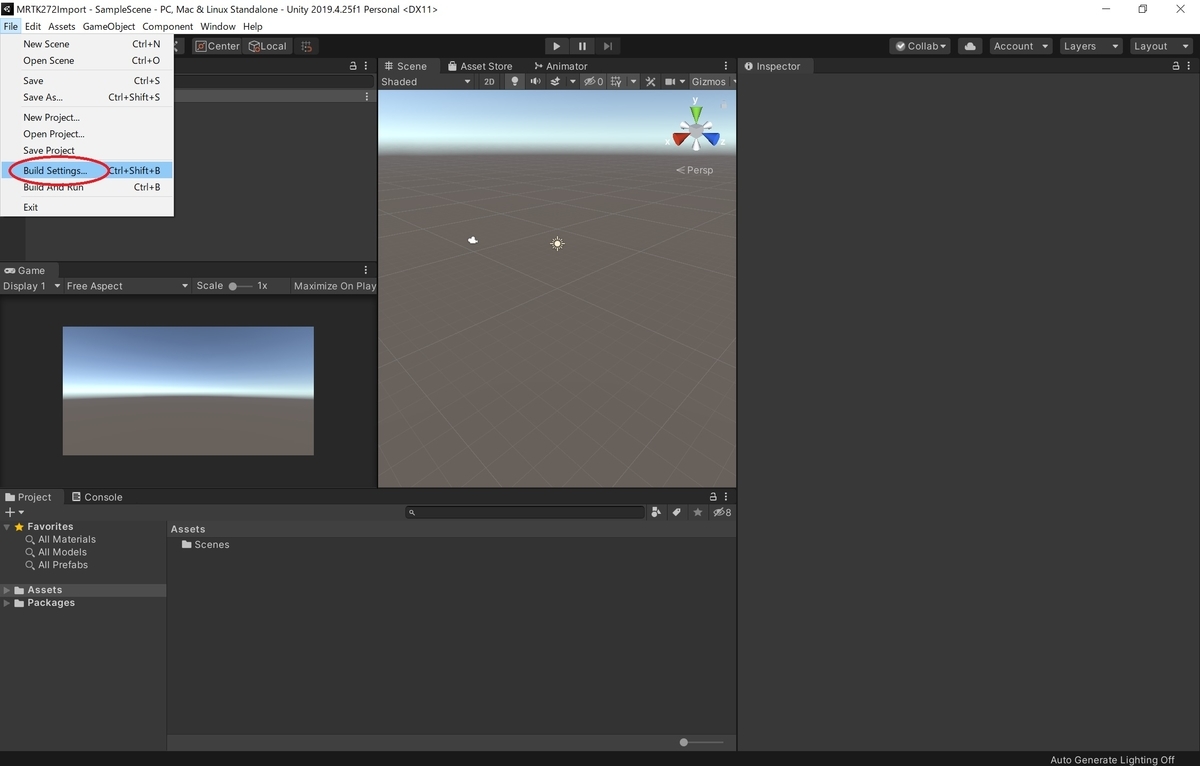This screenshot has width=1200, height=766.
Task: Advance one frame with the Step button
Action: [x=607, y=46]
